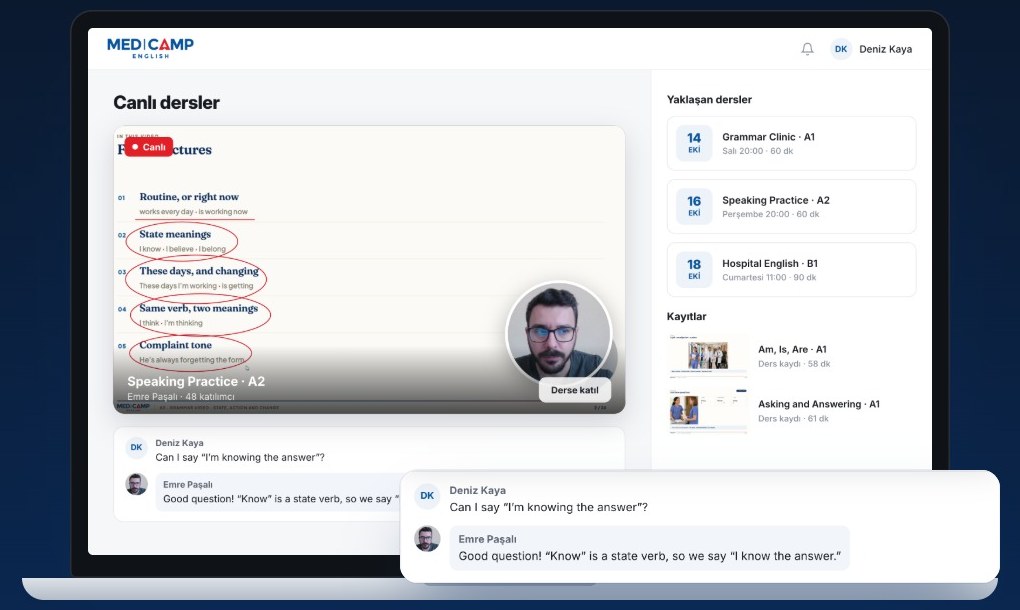Join the lesson with Derse katıl
This screenshot has width=1020, height=610.
(x=574, y=390)
